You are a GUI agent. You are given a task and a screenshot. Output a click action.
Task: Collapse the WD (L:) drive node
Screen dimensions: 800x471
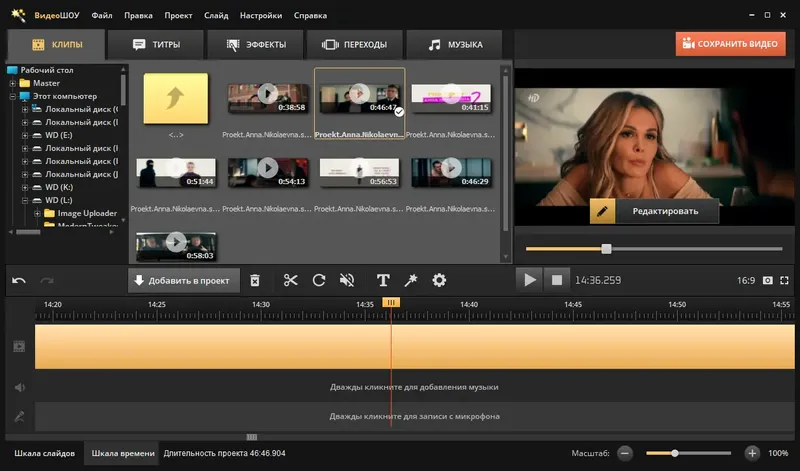pos(24,200)
